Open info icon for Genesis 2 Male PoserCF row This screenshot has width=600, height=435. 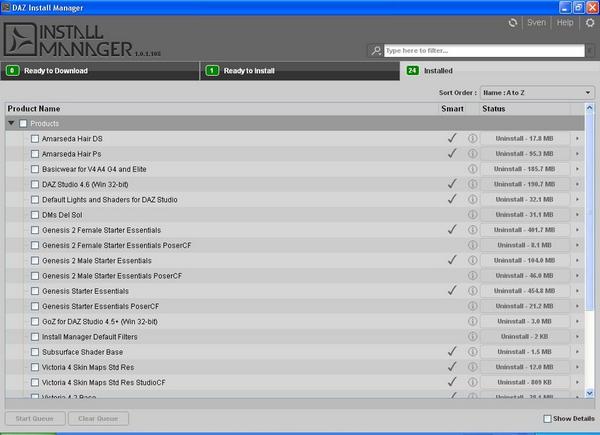[x=473, y=275]
